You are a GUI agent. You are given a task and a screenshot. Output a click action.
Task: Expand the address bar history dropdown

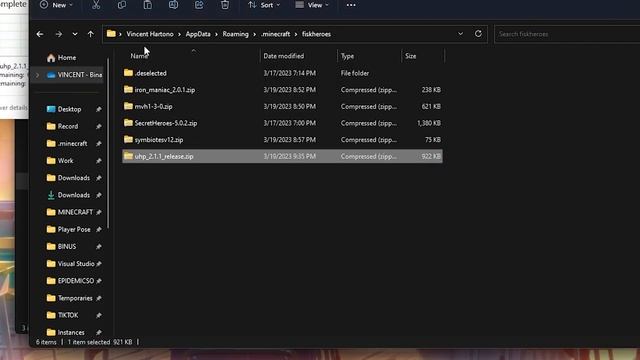[460, 34]
